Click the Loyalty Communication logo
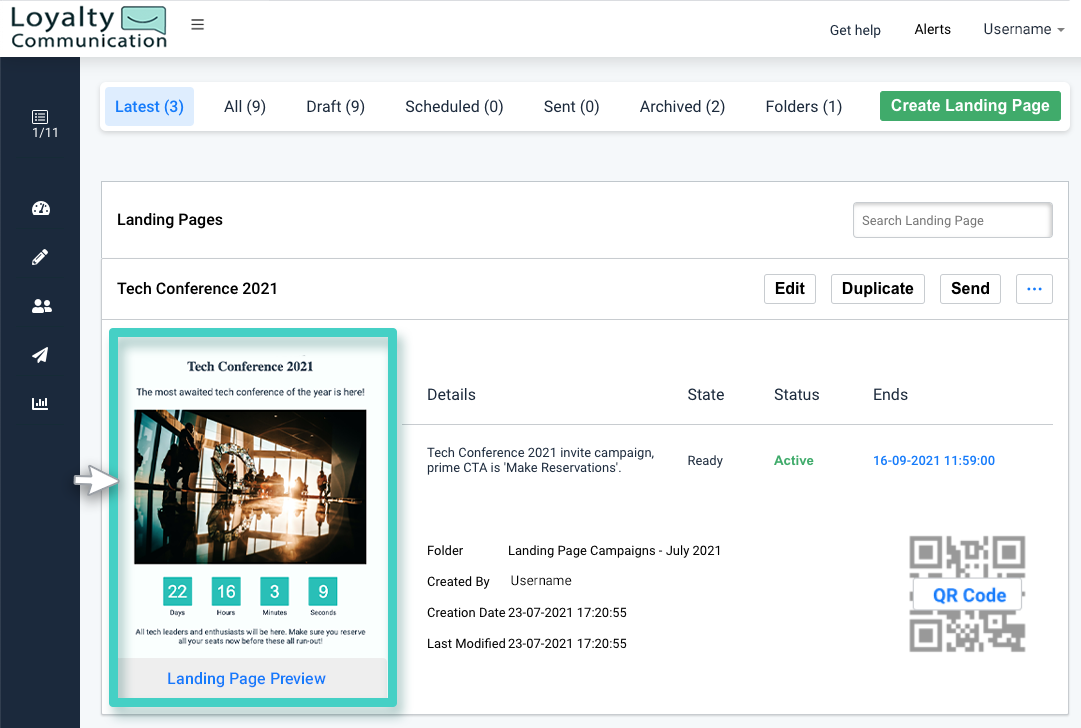Screen dimensions: 1081x728 [88, 28]
